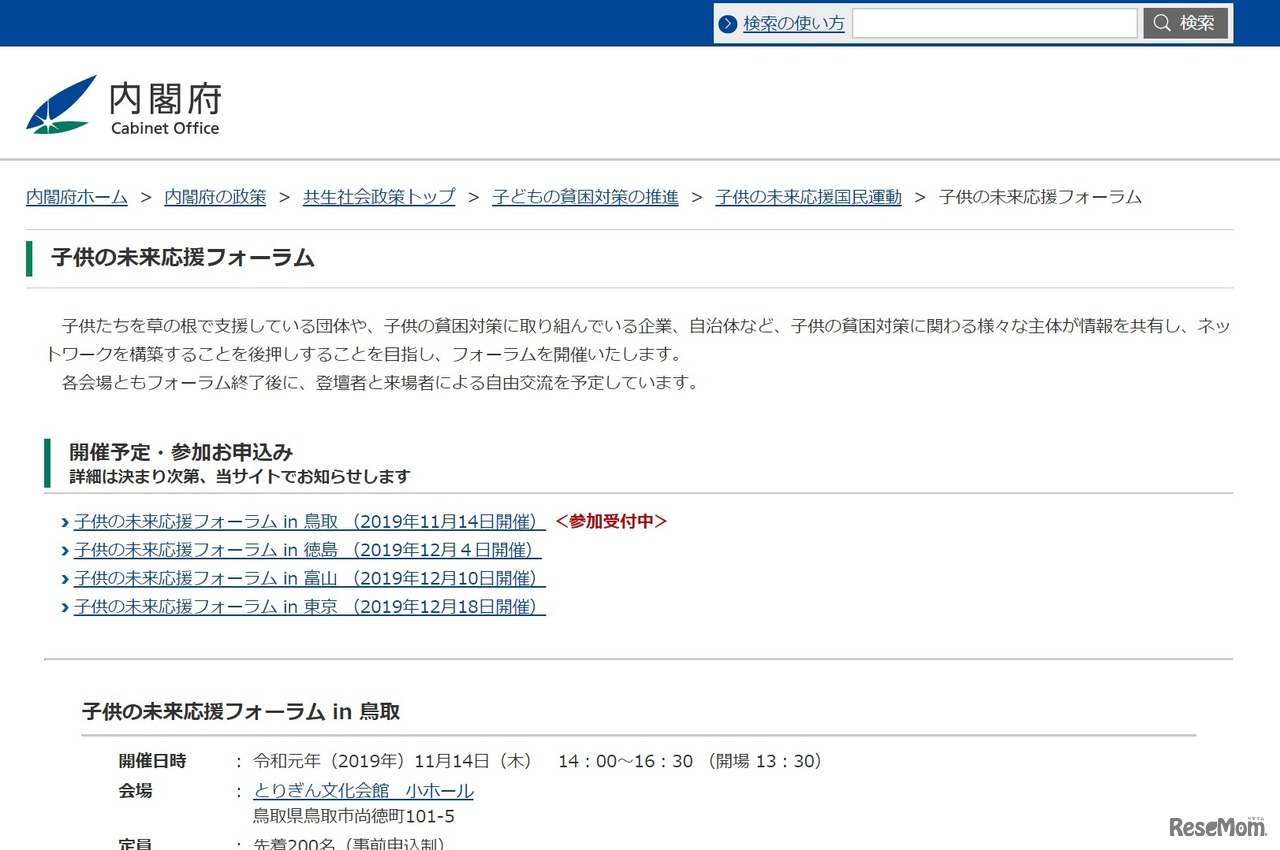
Task: Focus the site search input field
Action: tap(994, 23)
